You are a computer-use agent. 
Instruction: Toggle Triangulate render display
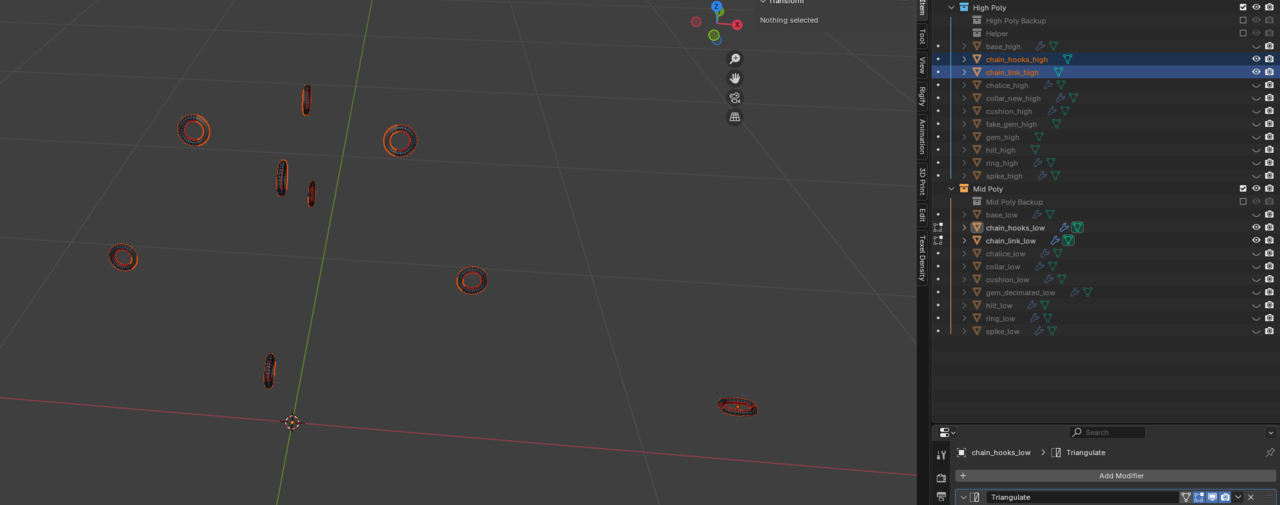click(1225, 497)
